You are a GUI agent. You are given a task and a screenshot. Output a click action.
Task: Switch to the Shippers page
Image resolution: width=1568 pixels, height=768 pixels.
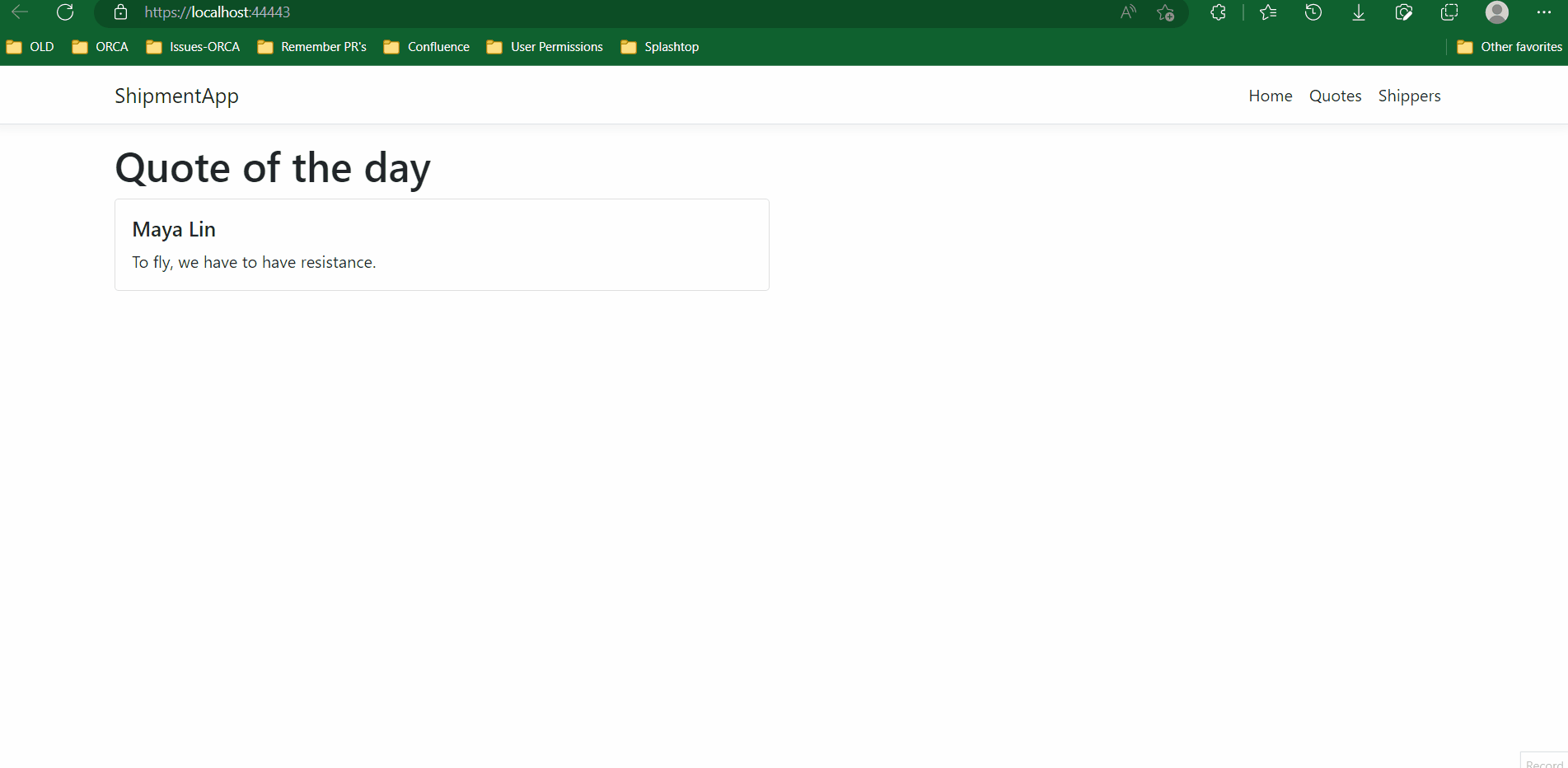(1409, 96)
